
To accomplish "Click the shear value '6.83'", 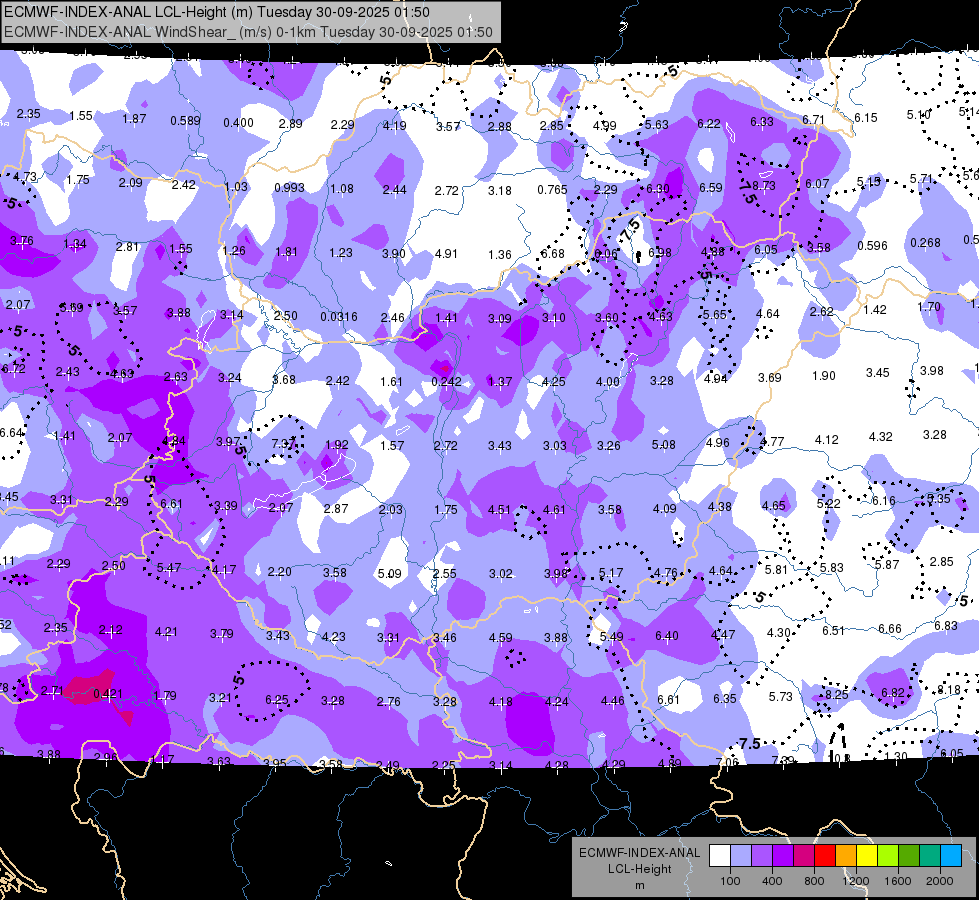I will (946, 625).
